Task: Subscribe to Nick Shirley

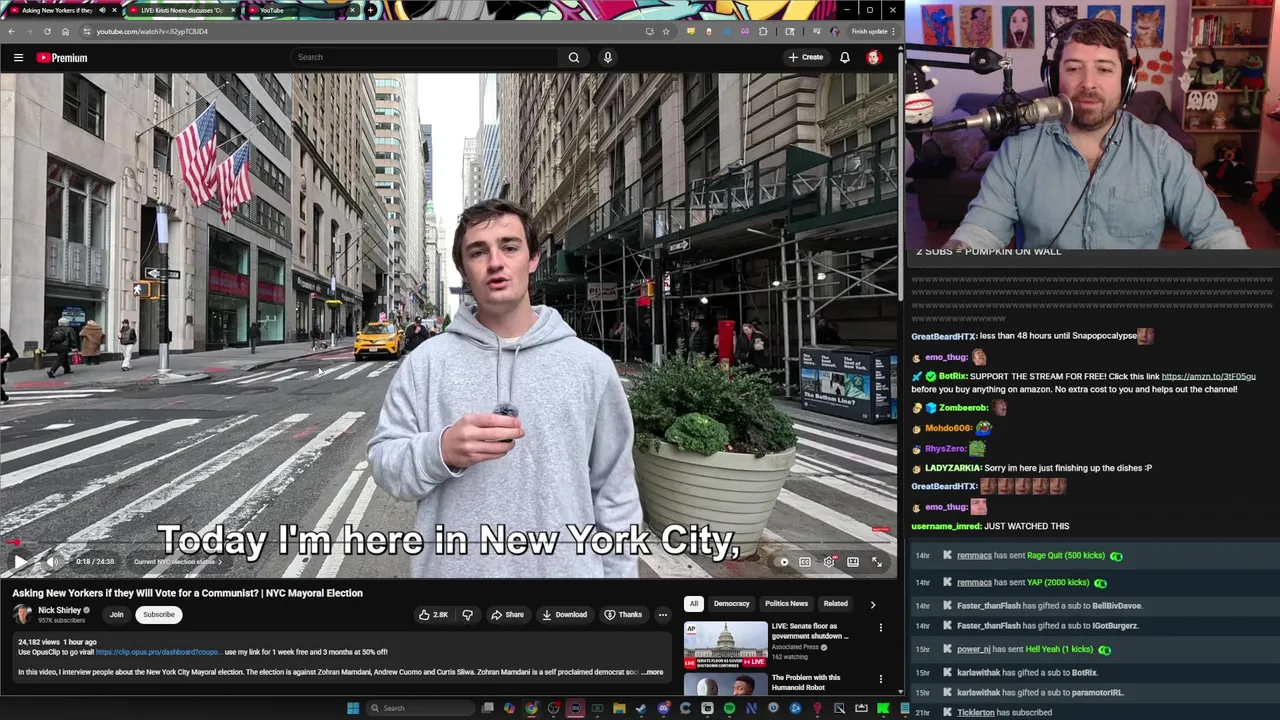Action: point(158,614)
